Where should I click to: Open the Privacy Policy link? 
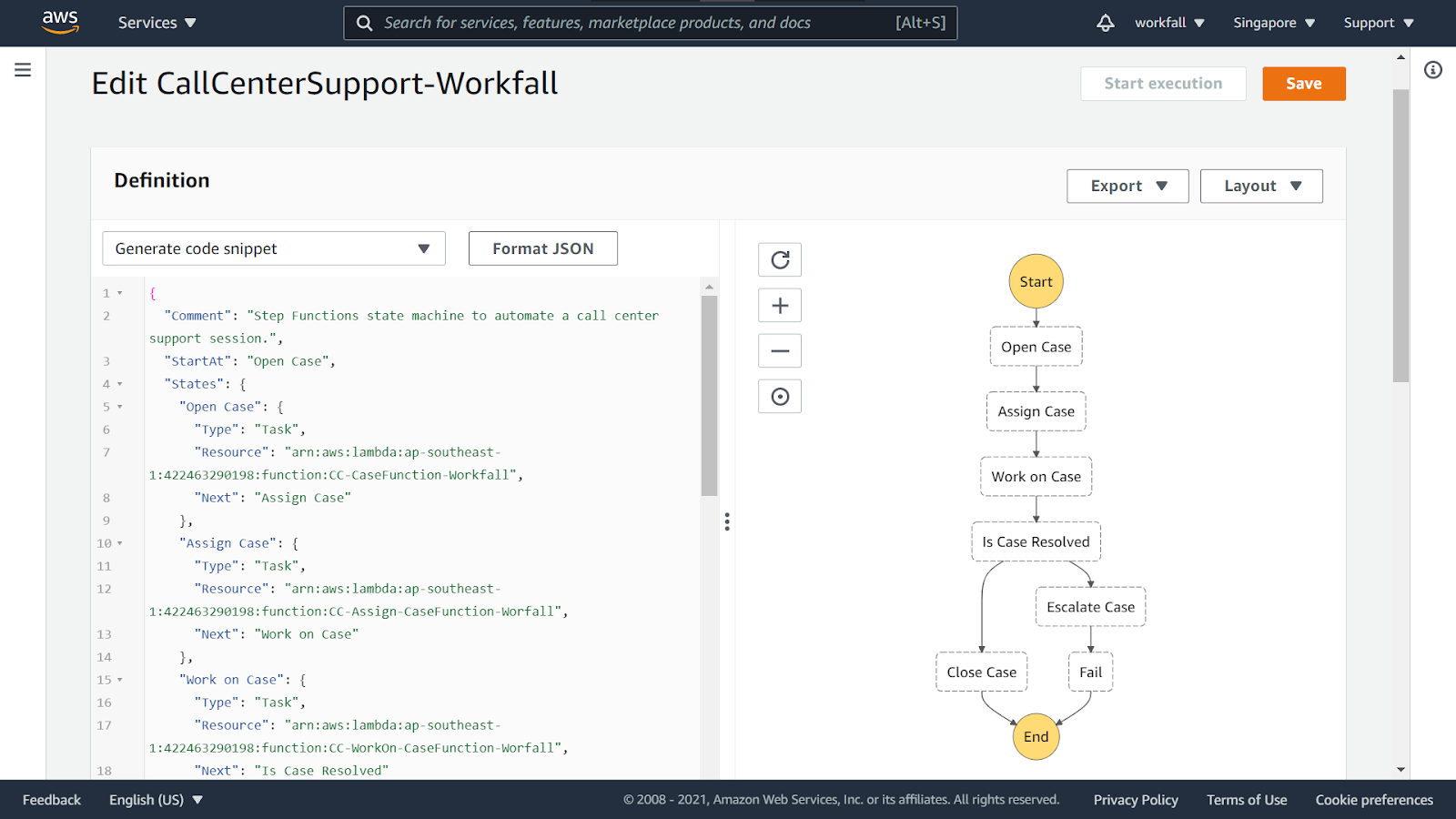point(1136,800)
